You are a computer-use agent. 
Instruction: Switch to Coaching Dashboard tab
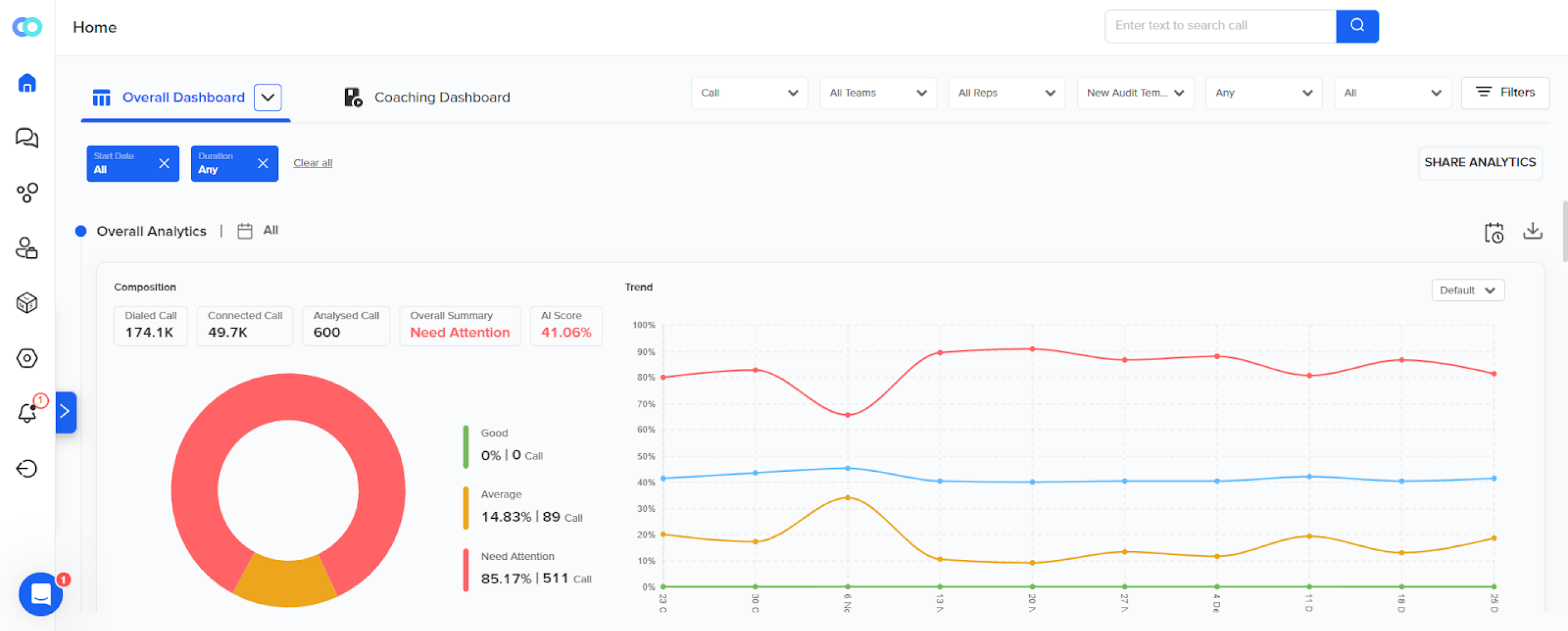point(427,98)
